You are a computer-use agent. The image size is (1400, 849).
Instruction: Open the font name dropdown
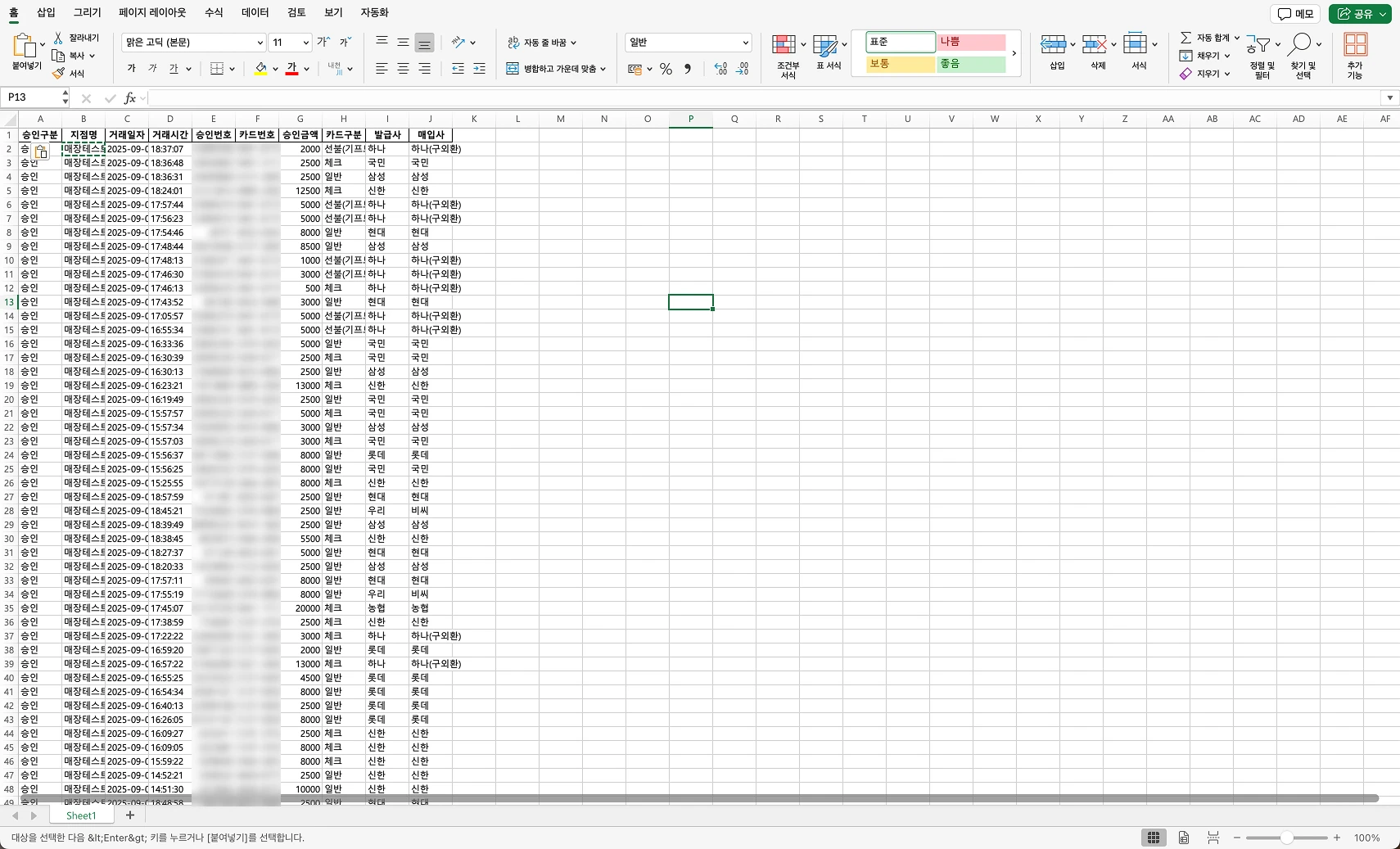(260, 43)
